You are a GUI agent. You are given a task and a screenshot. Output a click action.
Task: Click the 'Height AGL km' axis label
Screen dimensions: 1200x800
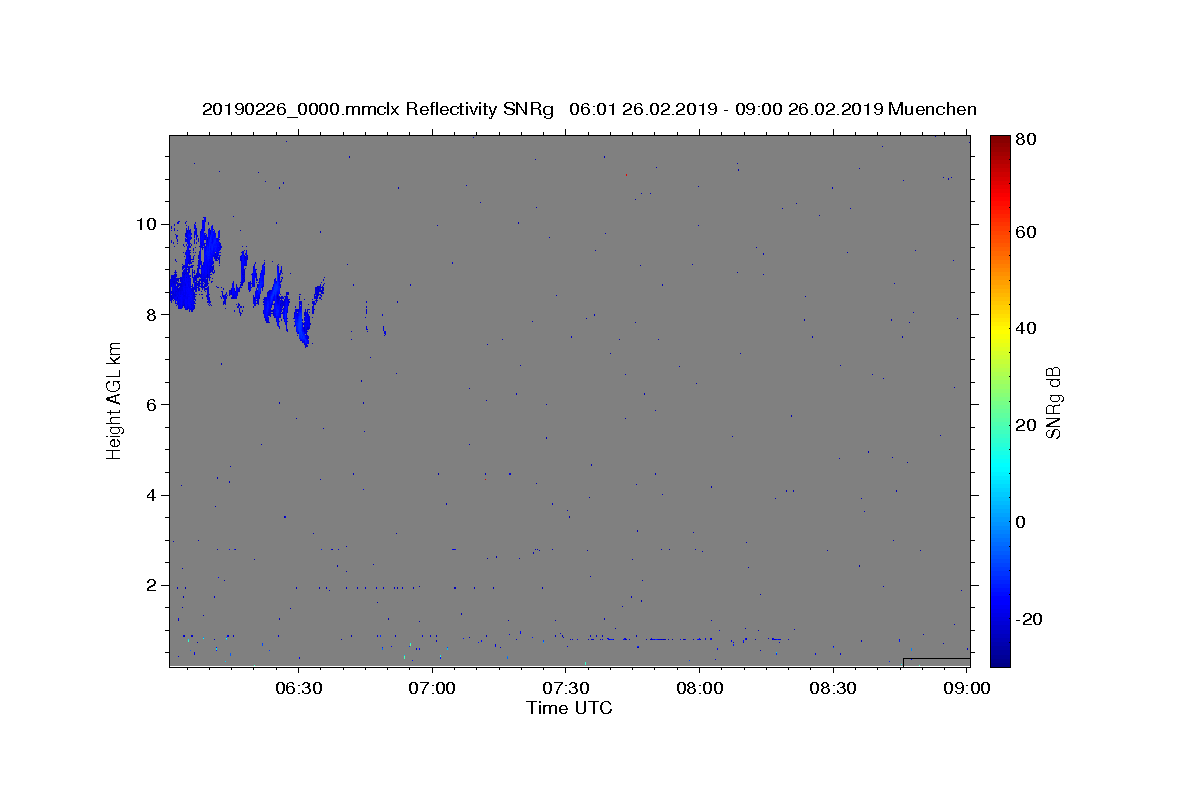[114, 400]
